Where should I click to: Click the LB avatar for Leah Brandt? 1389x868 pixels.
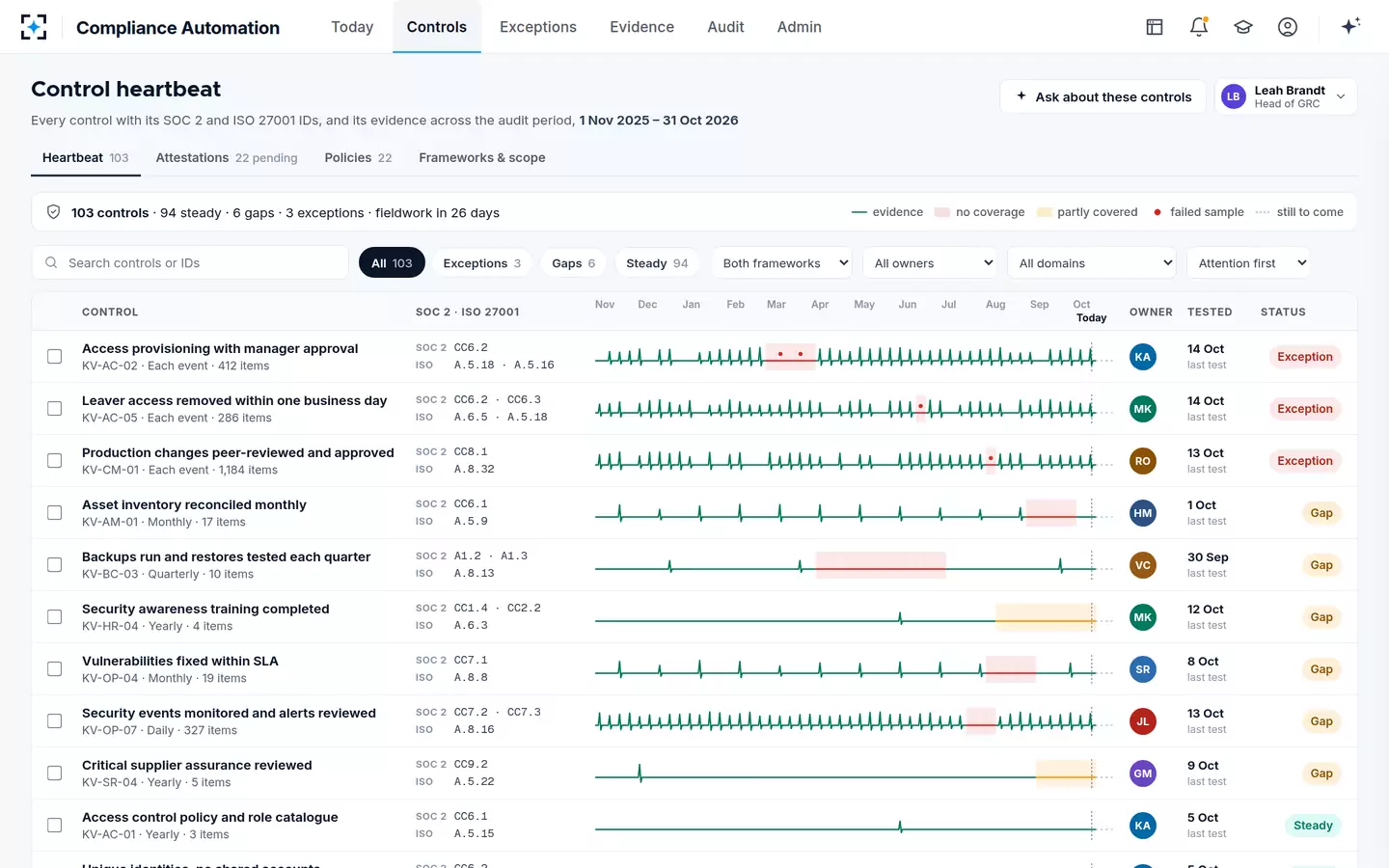click(1234, 96)
